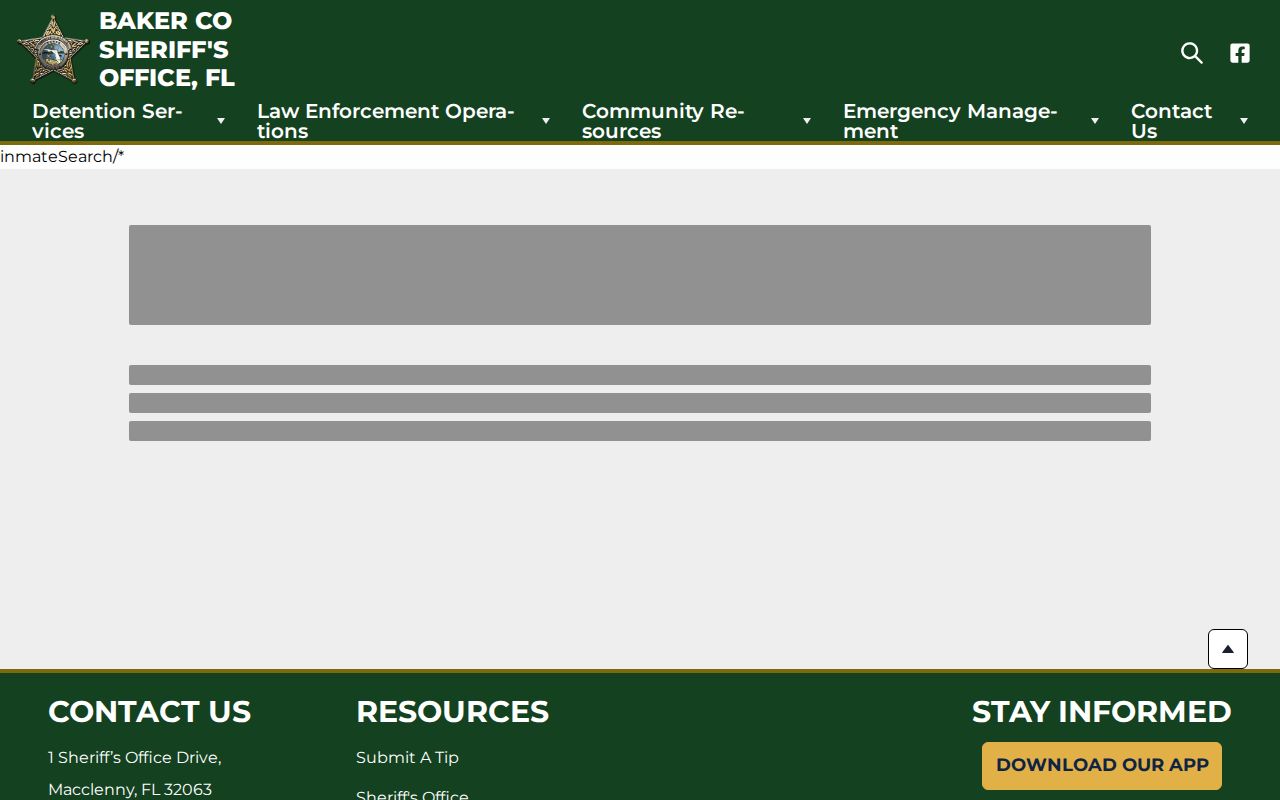
Task: Click the Resources footer heading
Action: tap(452, 711)
